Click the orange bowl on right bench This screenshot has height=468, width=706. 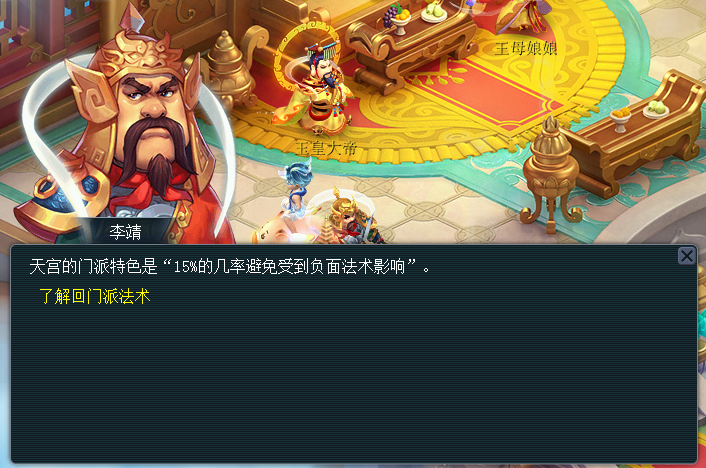pos(620,118)
